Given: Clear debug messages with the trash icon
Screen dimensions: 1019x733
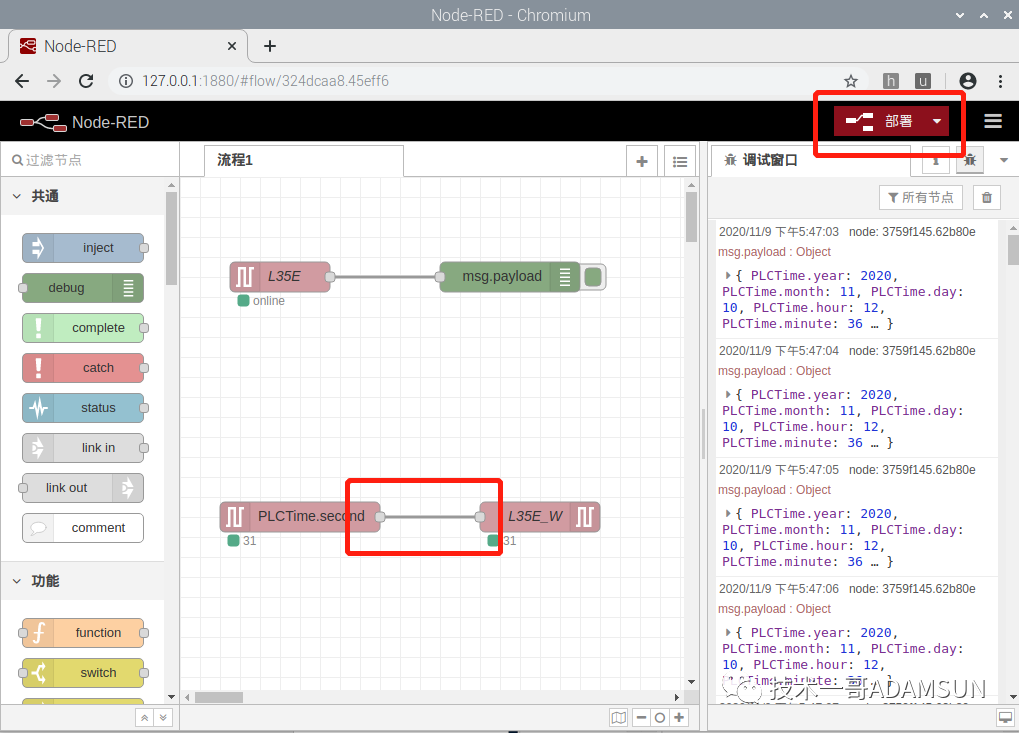Looking at the screenshot, I should pyautogui.click(x=986, y=197).
